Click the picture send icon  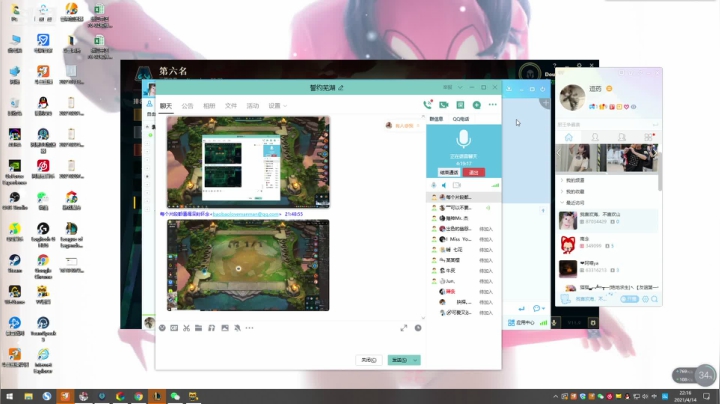pyautogui.click(x=225, y=328)
